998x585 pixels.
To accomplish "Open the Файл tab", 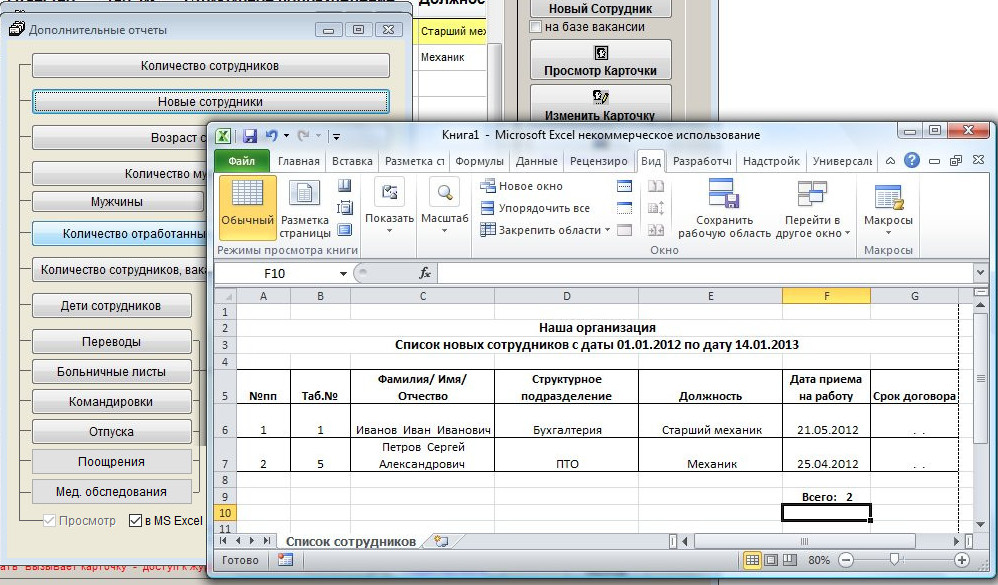I will [242, 161].
